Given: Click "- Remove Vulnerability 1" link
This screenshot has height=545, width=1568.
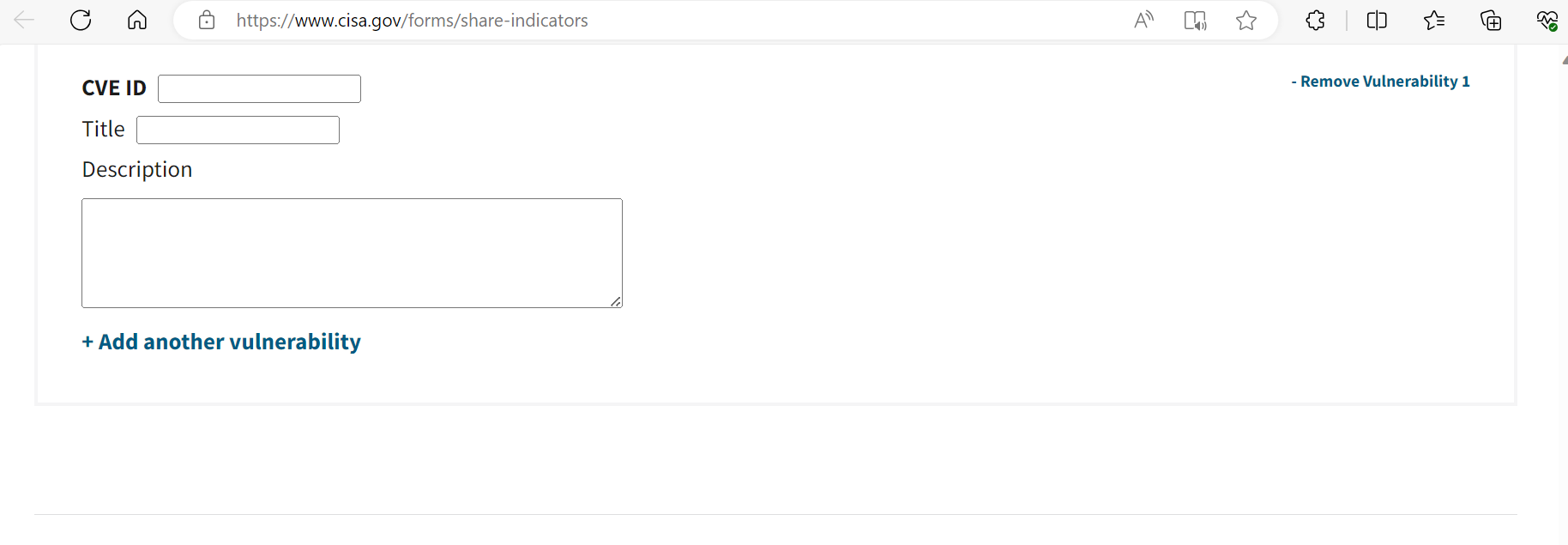Looking at the screenshot, I should (1380, 82).
